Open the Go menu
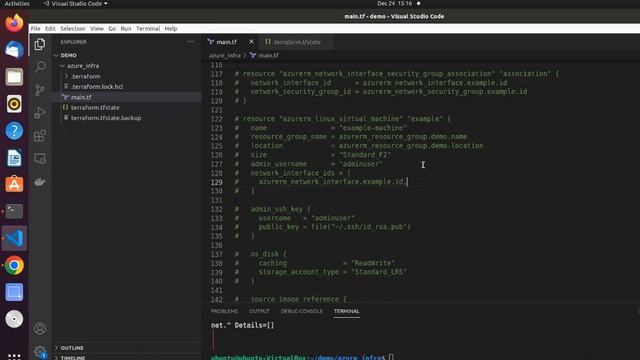 click(112, 29)
